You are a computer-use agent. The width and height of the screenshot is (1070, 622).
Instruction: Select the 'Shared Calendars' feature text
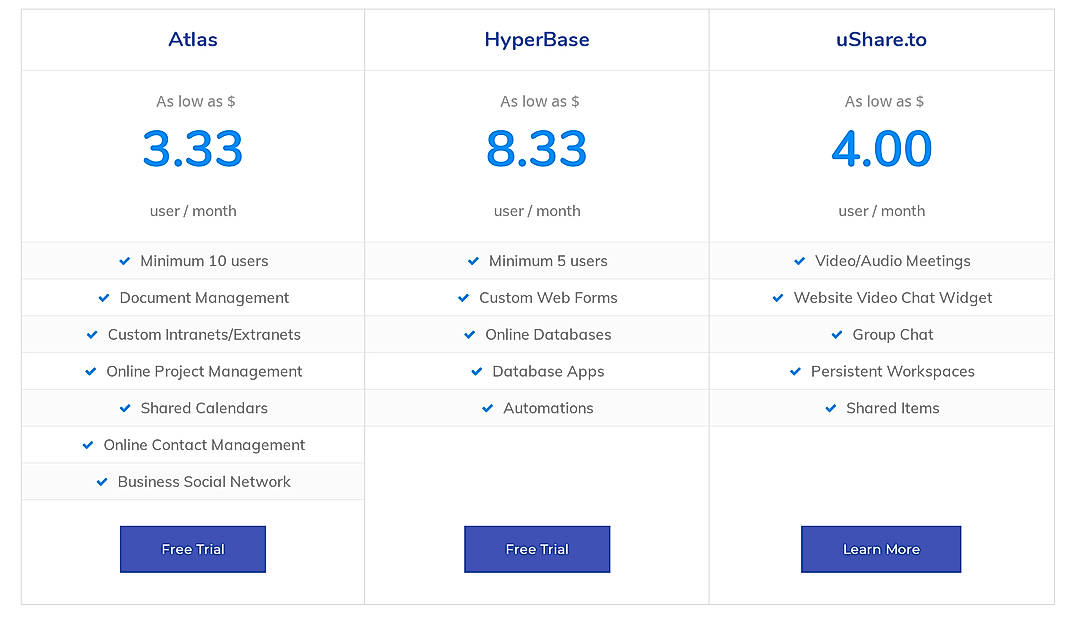click(x=204, y=408)
